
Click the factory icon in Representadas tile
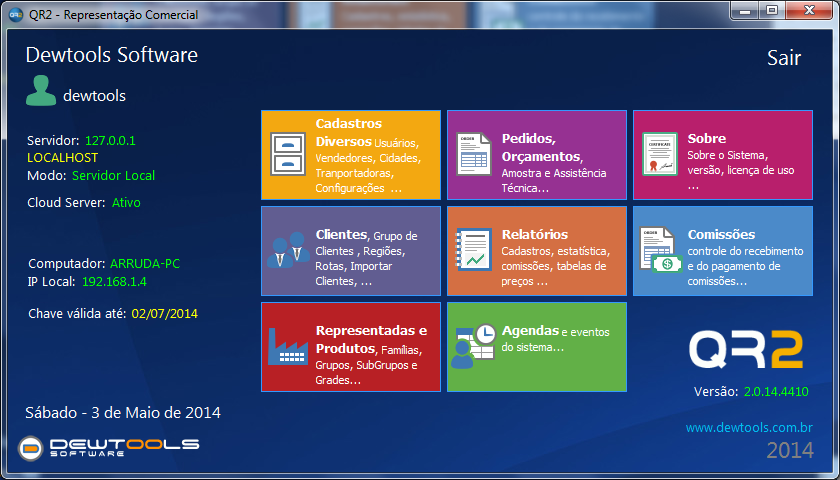(288, 346)
